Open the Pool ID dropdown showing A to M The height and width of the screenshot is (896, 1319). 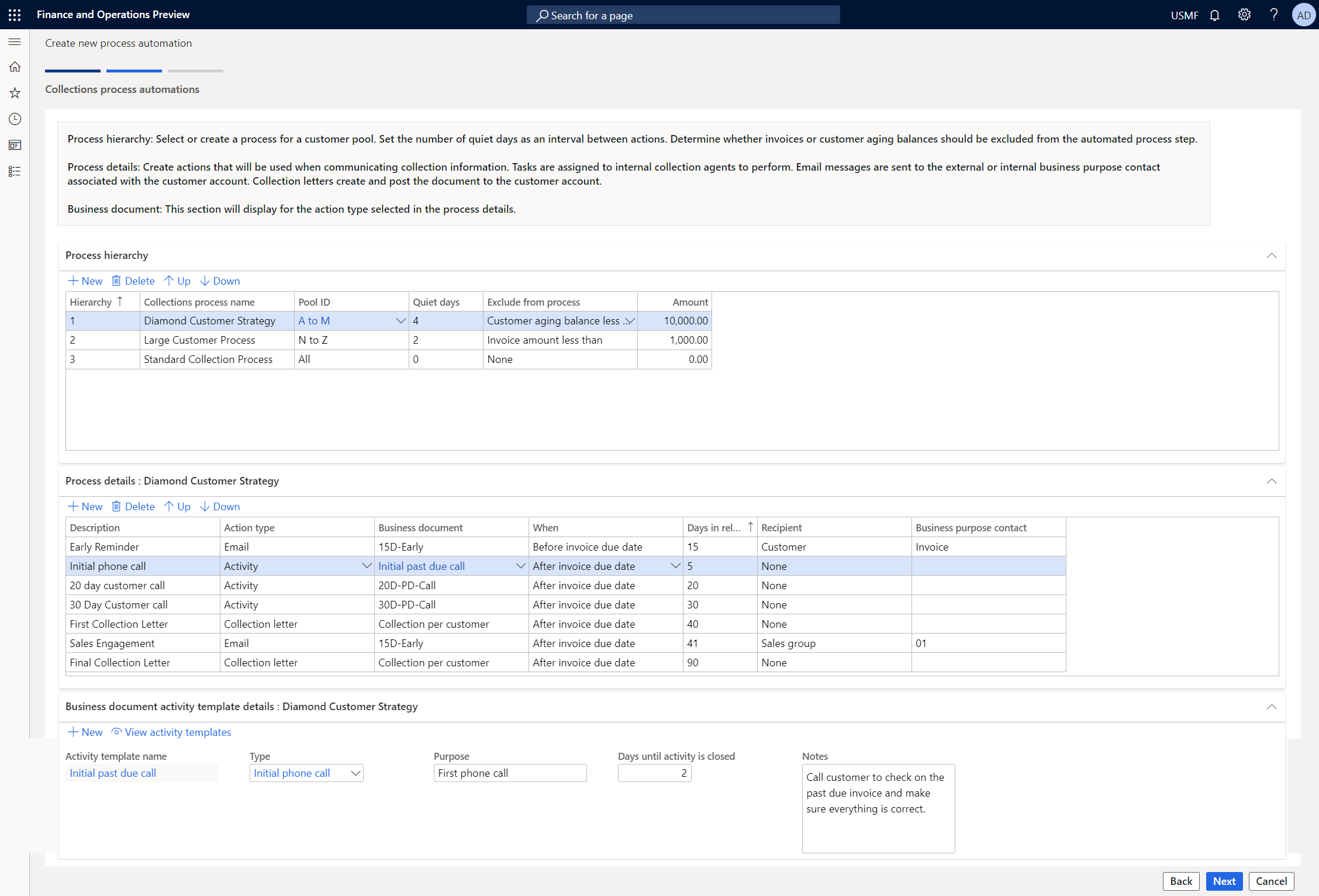click(x=401, y=320)
